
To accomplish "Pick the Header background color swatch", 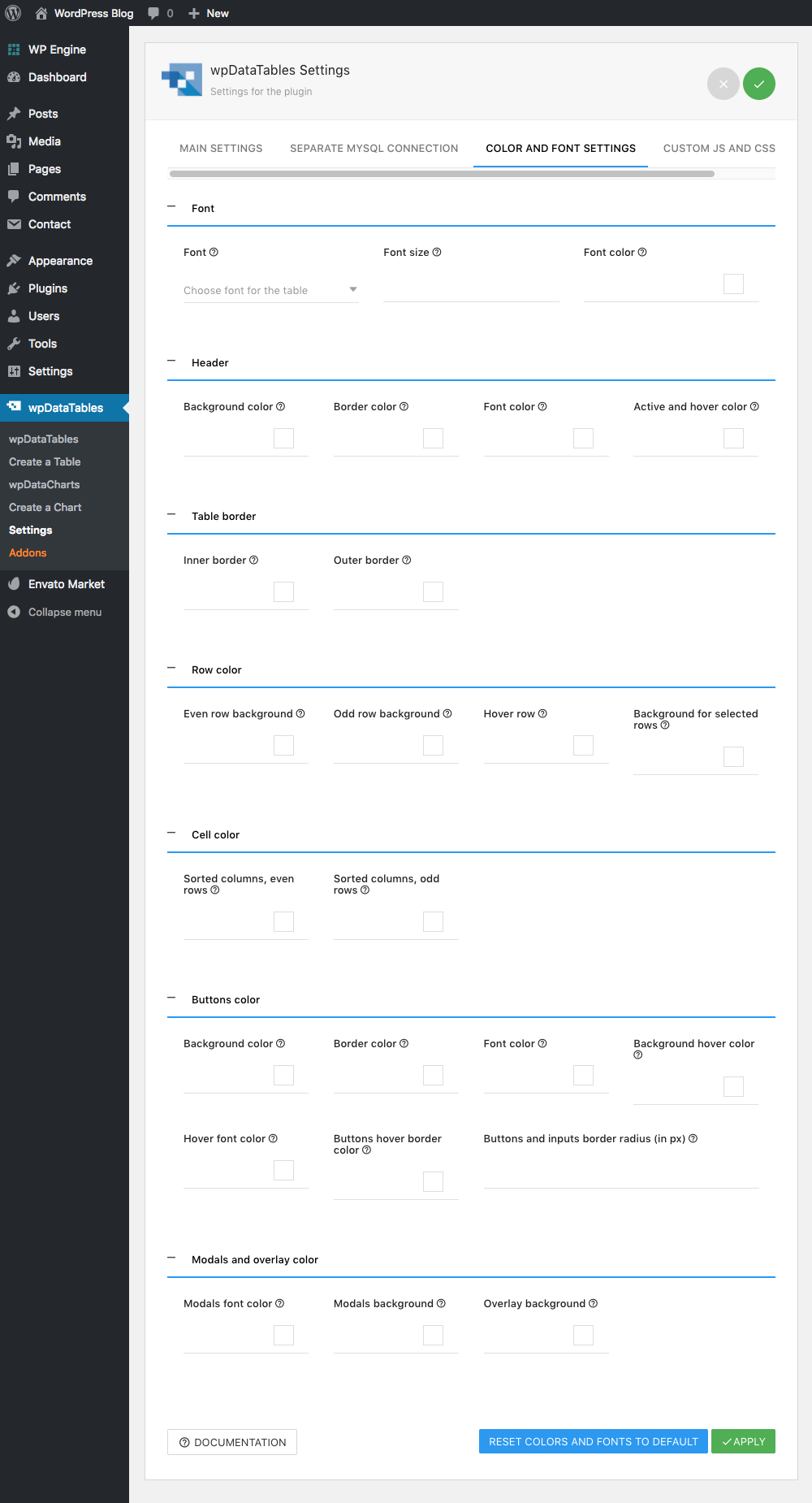I will (283, 439).
